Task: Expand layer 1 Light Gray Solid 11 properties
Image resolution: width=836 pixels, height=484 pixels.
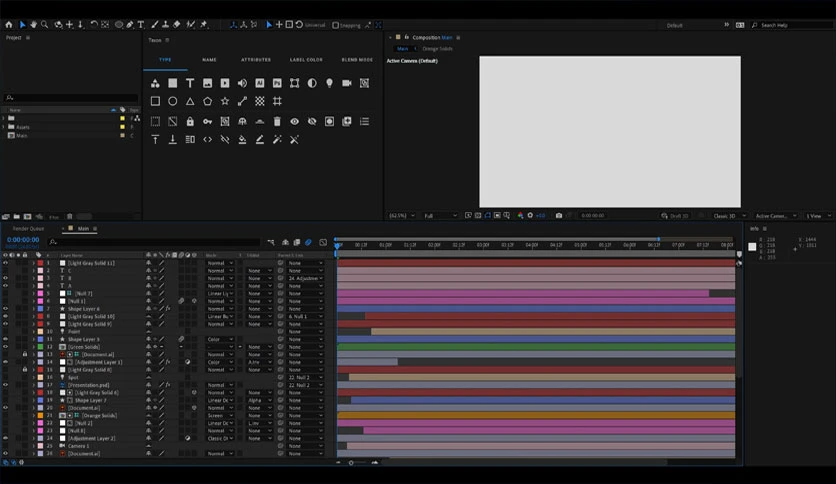Action: pos(34,263)
